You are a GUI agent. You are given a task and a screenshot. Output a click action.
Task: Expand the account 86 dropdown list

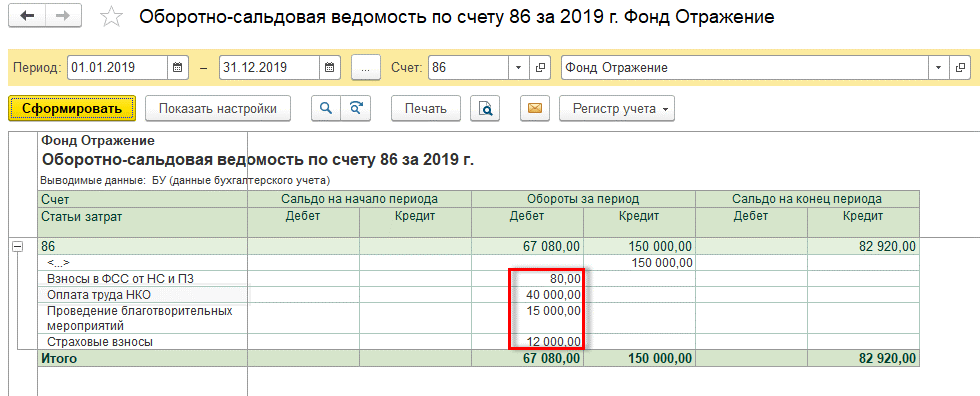coord(518,67)
